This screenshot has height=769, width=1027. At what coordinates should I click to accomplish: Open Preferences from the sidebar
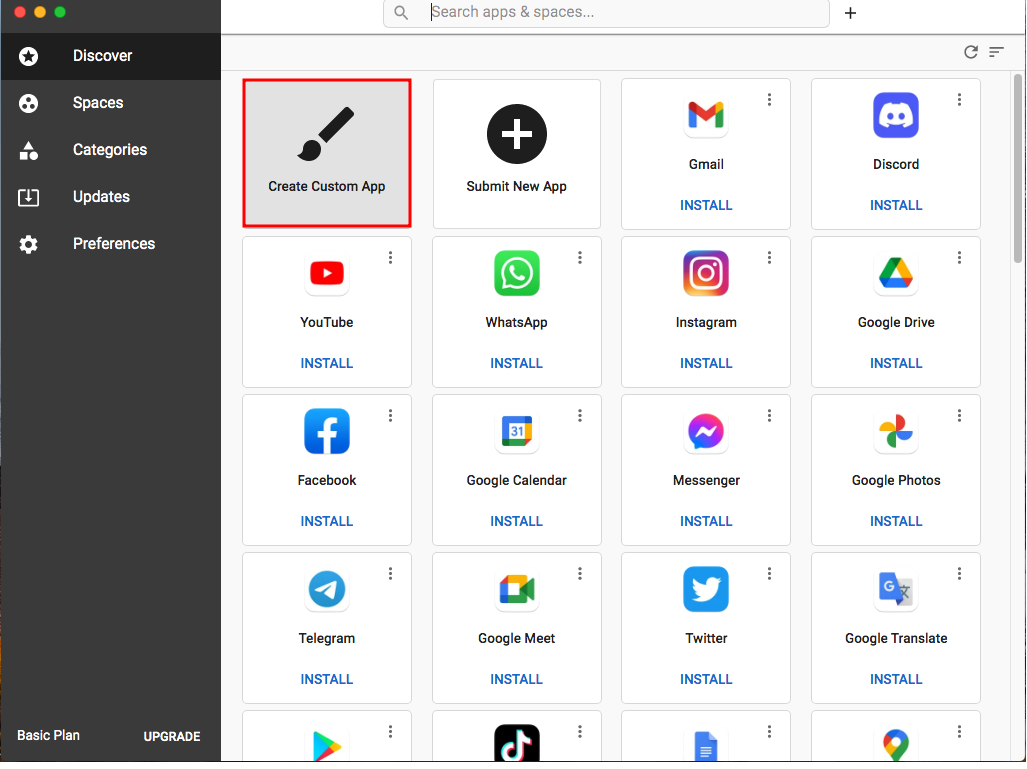pos(113,244)
